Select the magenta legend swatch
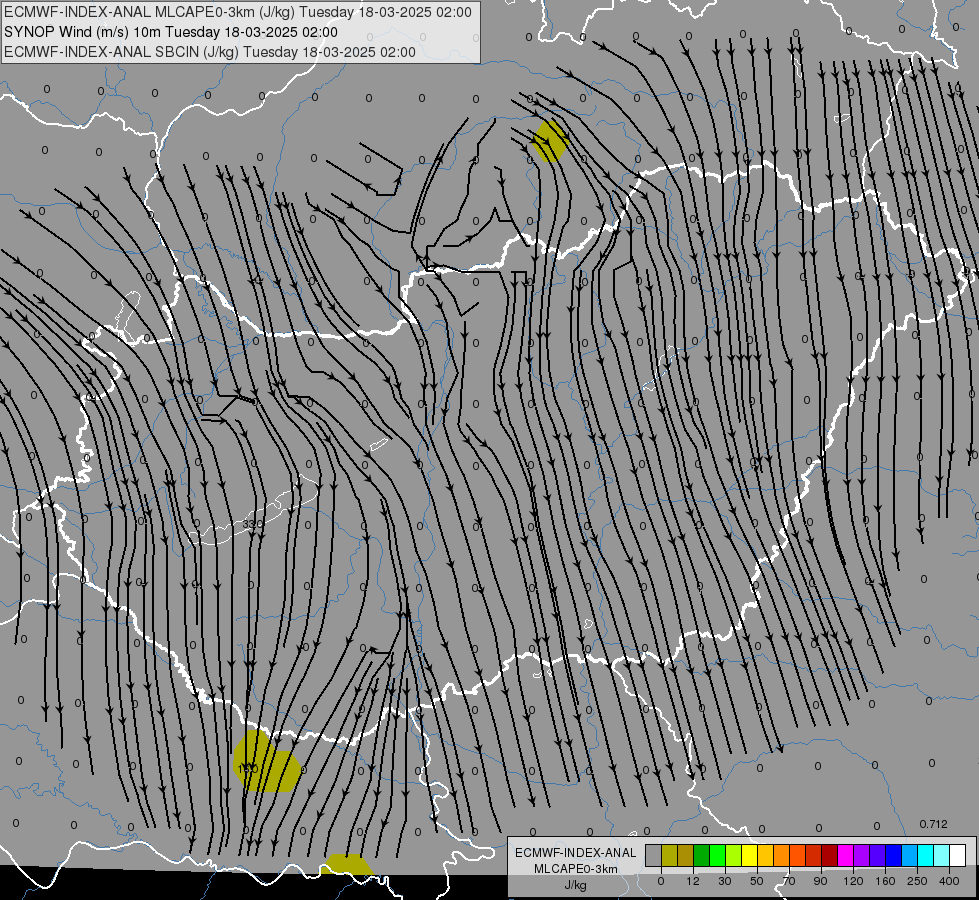Screen dimensions: 979x900 (x=846, y=855)
